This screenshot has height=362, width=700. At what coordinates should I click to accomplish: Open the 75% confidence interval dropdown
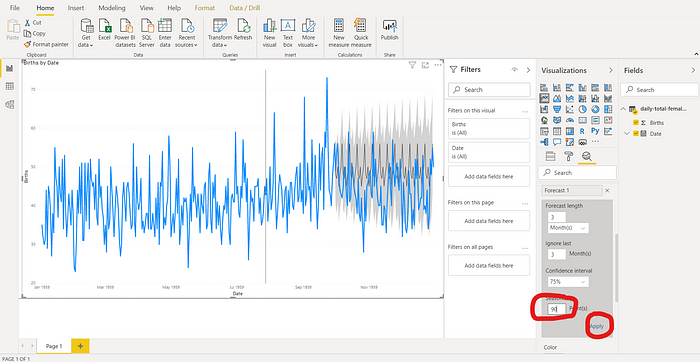568,282
